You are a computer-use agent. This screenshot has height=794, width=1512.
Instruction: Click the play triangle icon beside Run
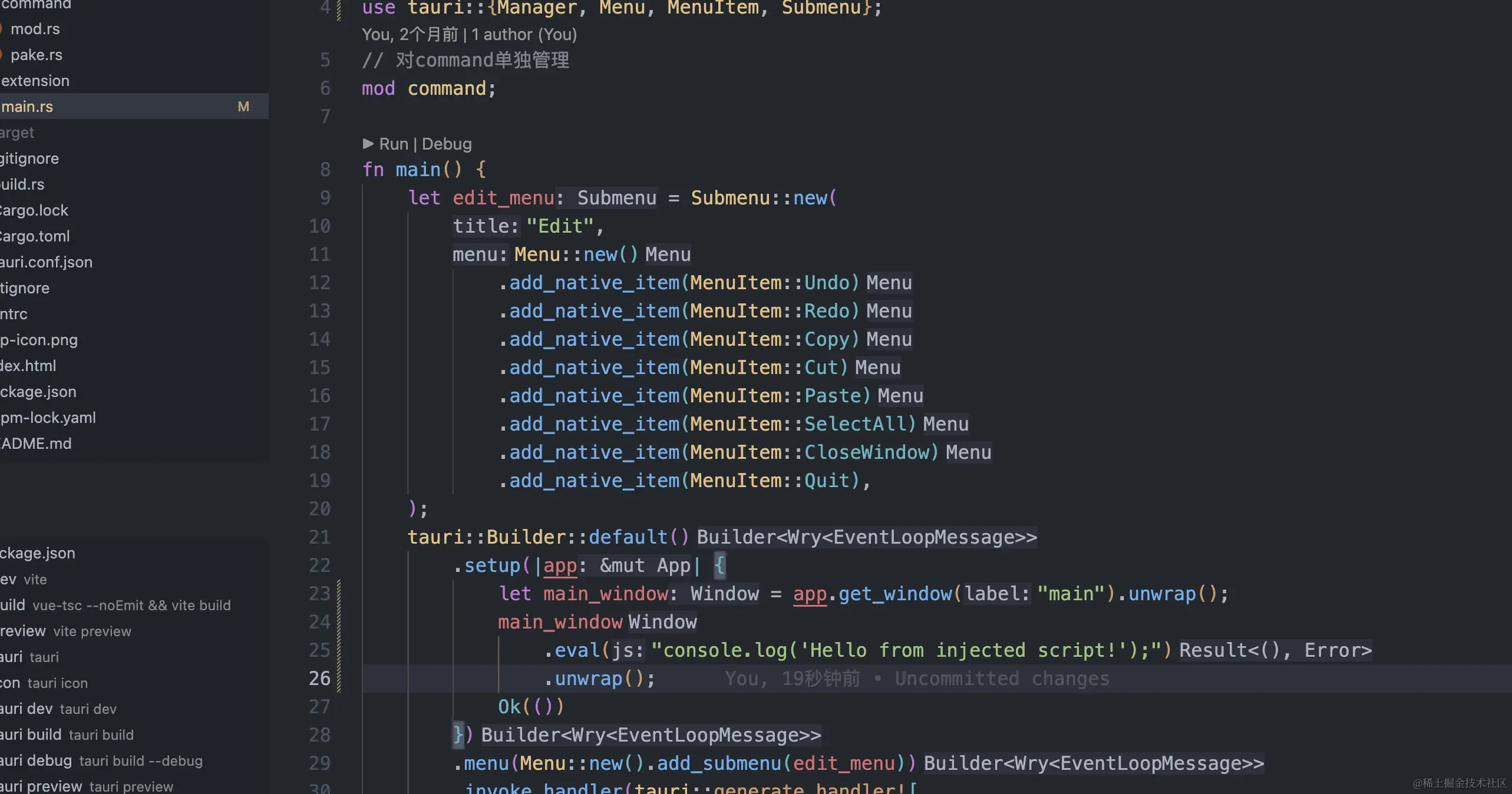368,144
